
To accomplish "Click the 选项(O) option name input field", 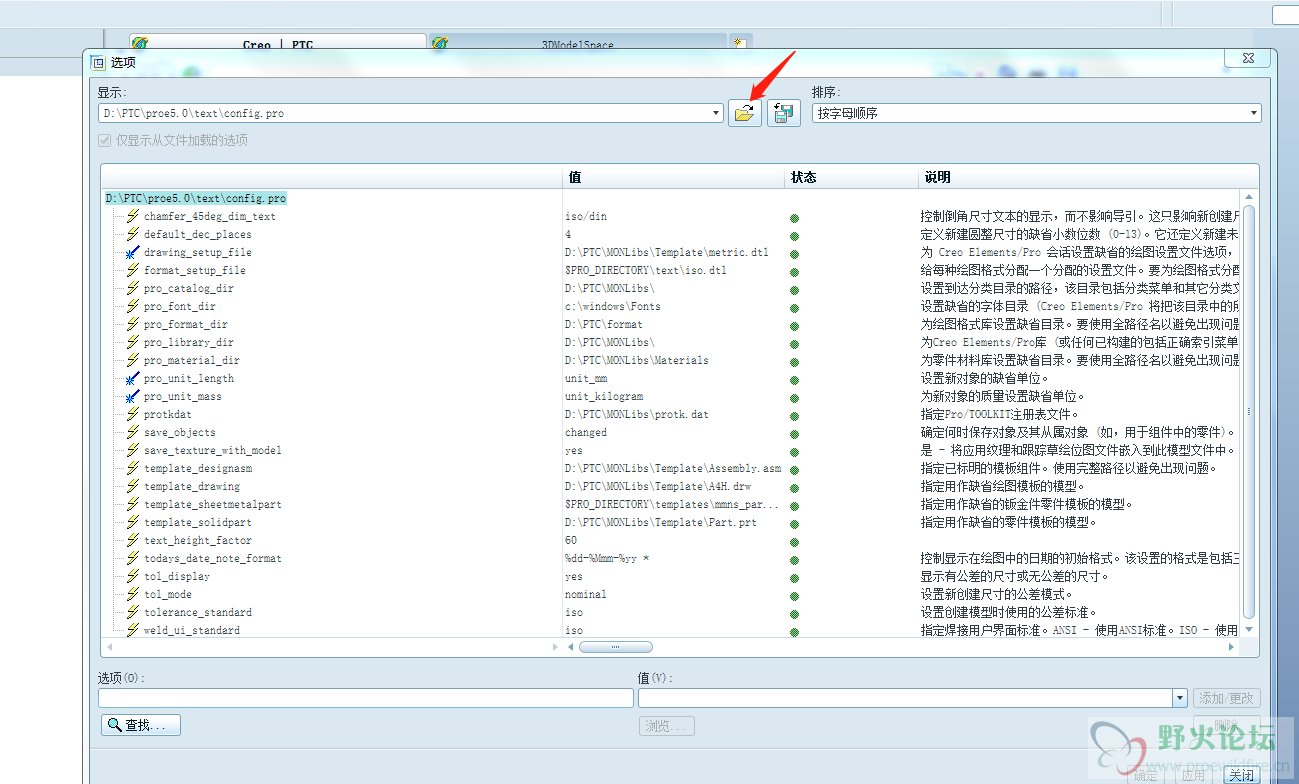I will (x=366, y=698).
